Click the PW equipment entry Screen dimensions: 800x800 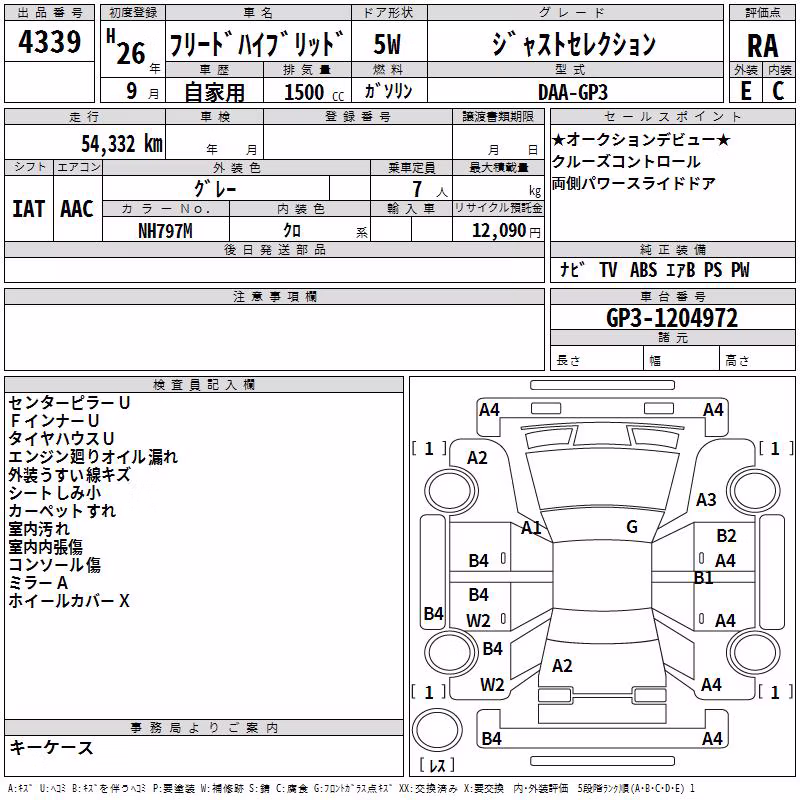point(740,270)
